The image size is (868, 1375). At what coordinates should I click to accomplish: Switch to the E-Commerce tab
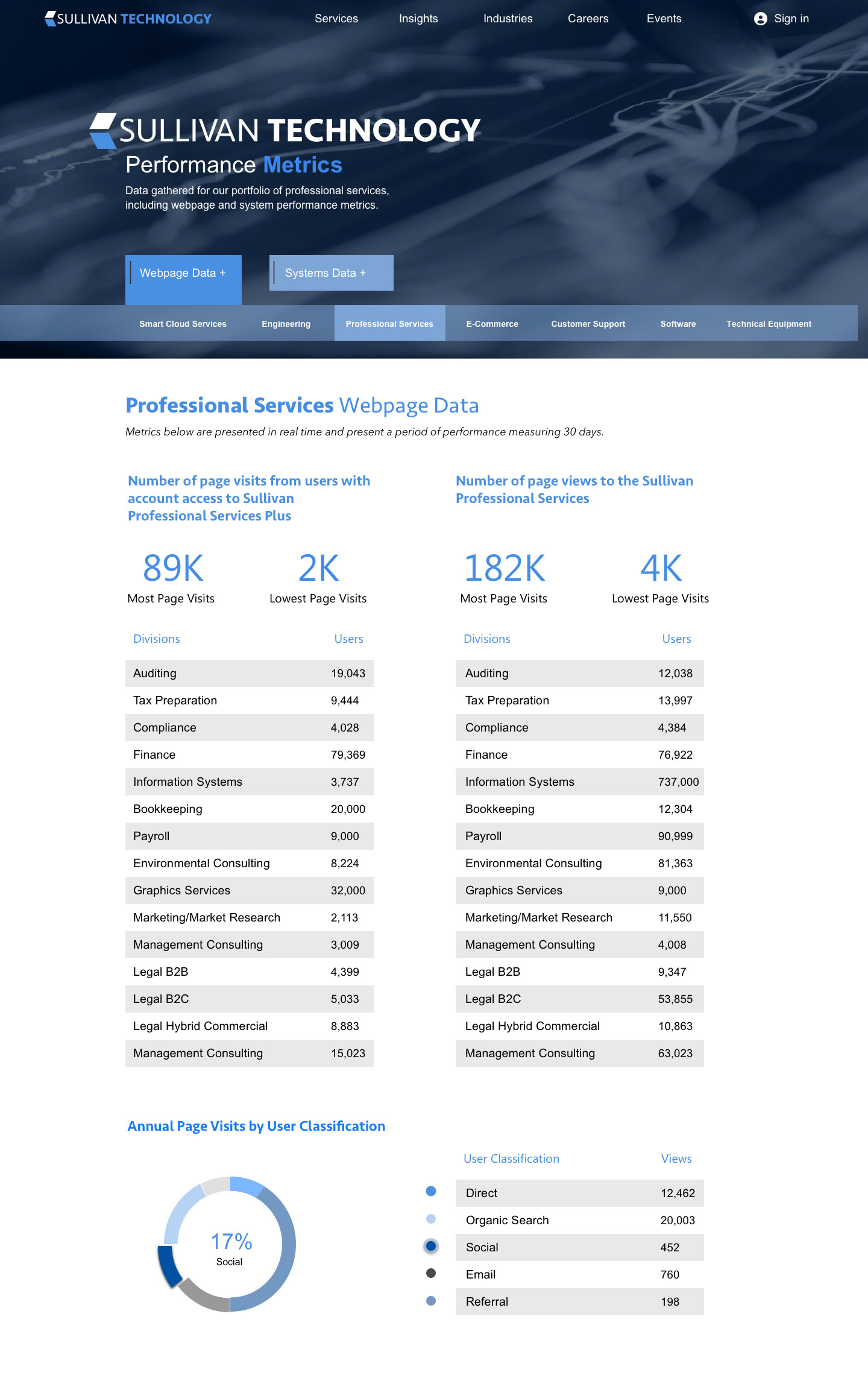[x=492, y=324]
